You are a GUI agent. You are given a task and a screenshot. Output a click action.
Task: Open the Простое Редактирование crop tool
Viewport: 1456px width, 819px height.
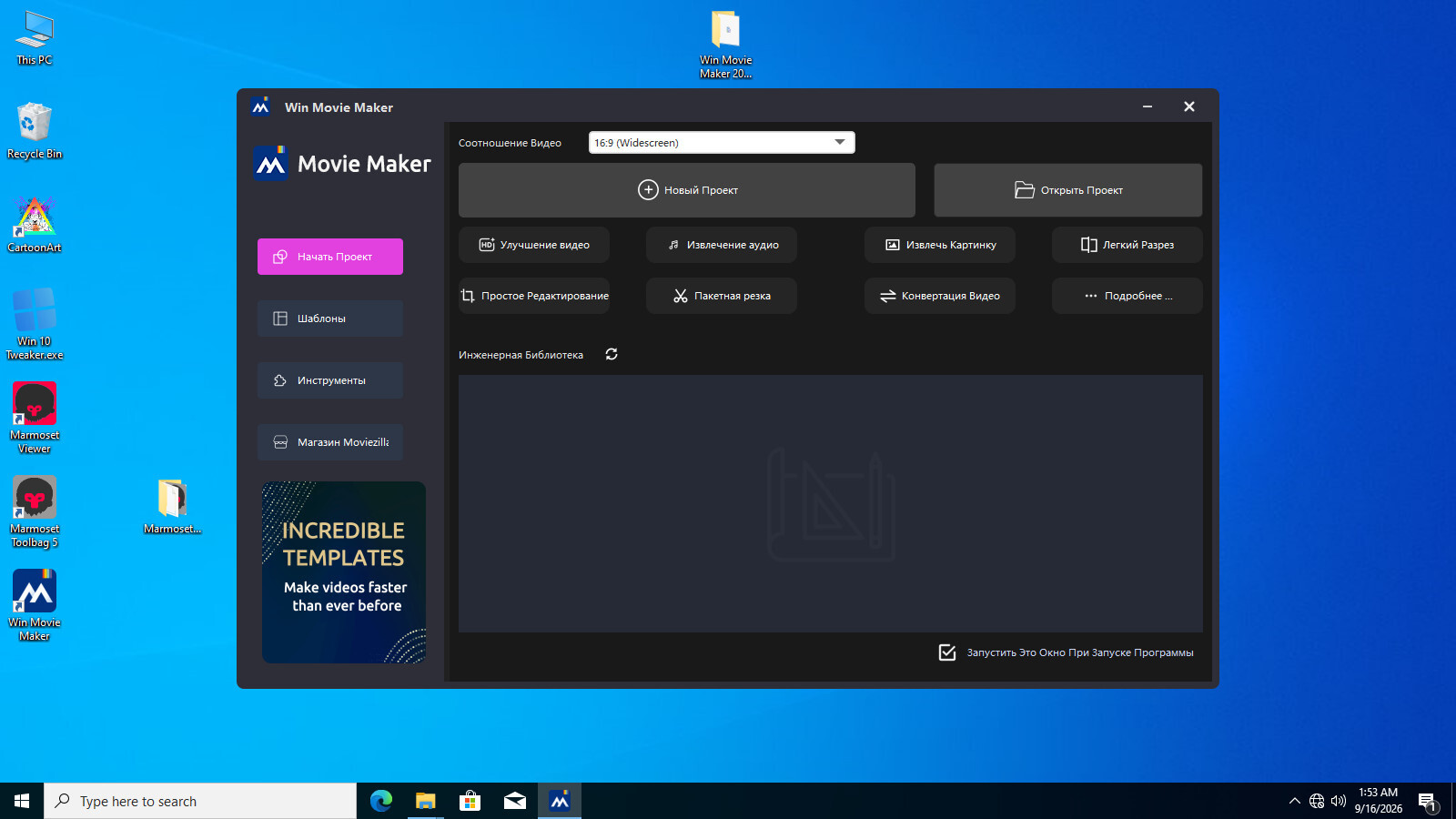pos(534,296)
